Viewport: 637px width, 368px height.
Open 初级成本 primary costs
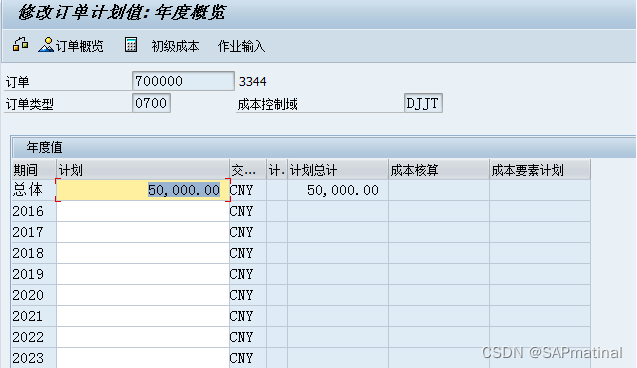tap(175, 46)
